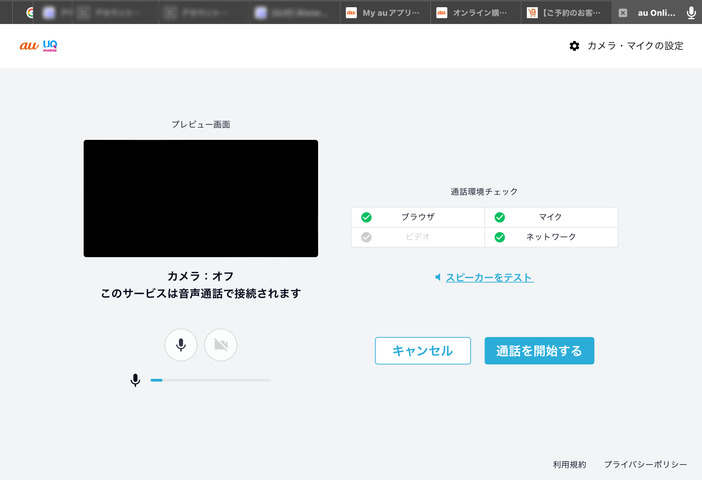Click the au logo in the header

[28, 46]
